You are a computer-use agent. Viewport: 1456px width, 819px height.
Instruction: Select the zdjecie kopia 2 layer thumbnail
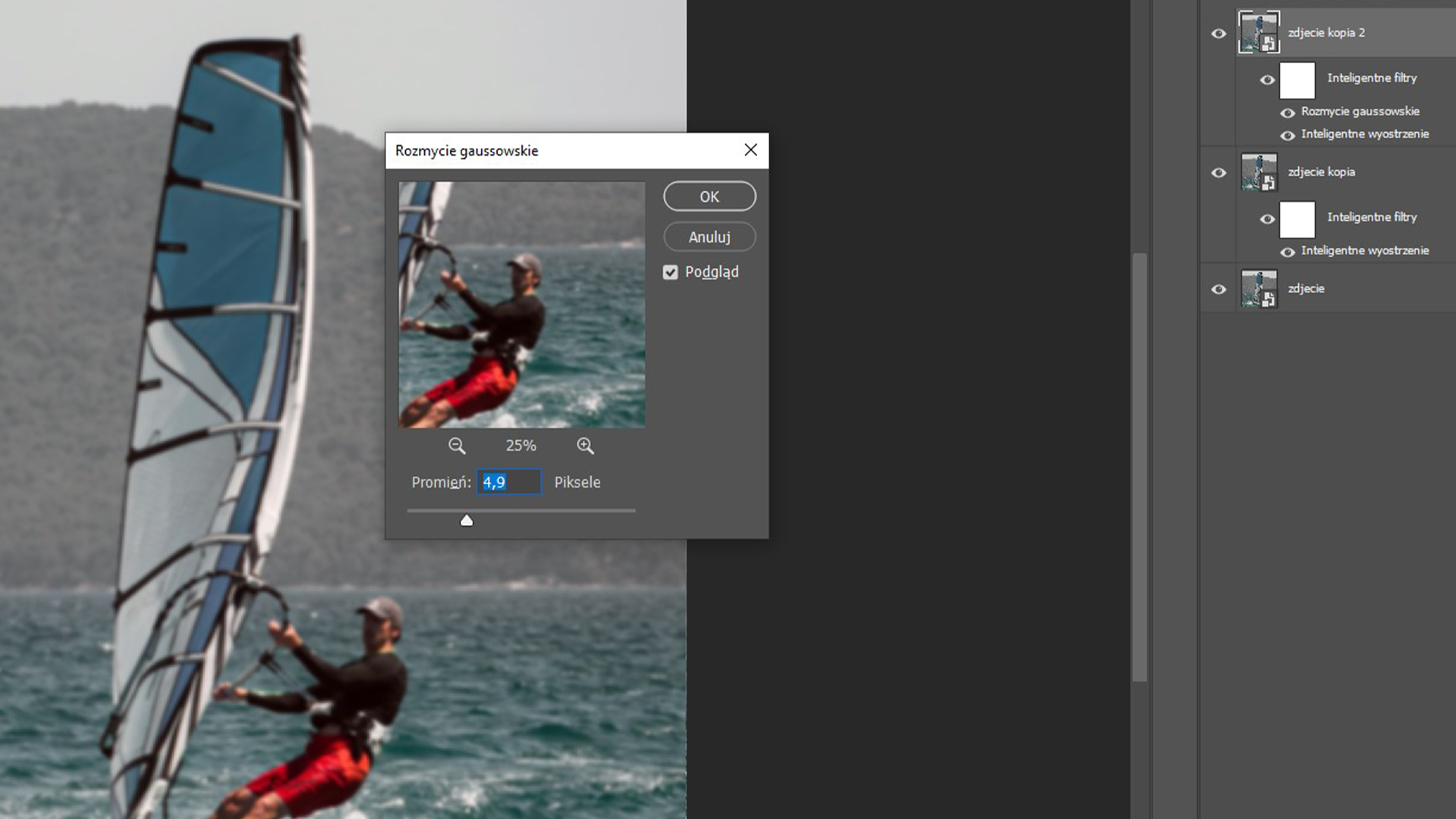click(1259, 32)
